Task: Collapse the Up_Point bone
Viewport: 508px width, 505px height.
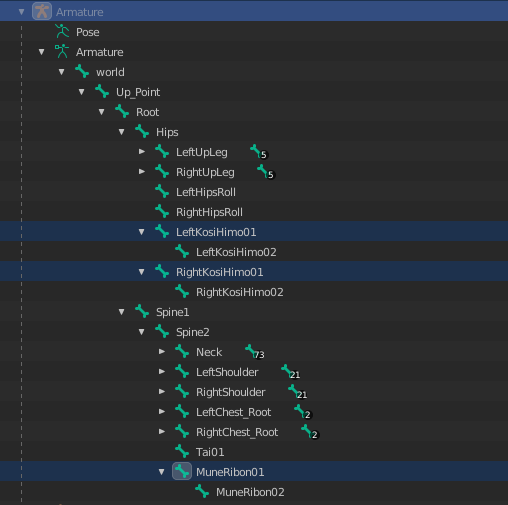Action: [x=82, y=92]
